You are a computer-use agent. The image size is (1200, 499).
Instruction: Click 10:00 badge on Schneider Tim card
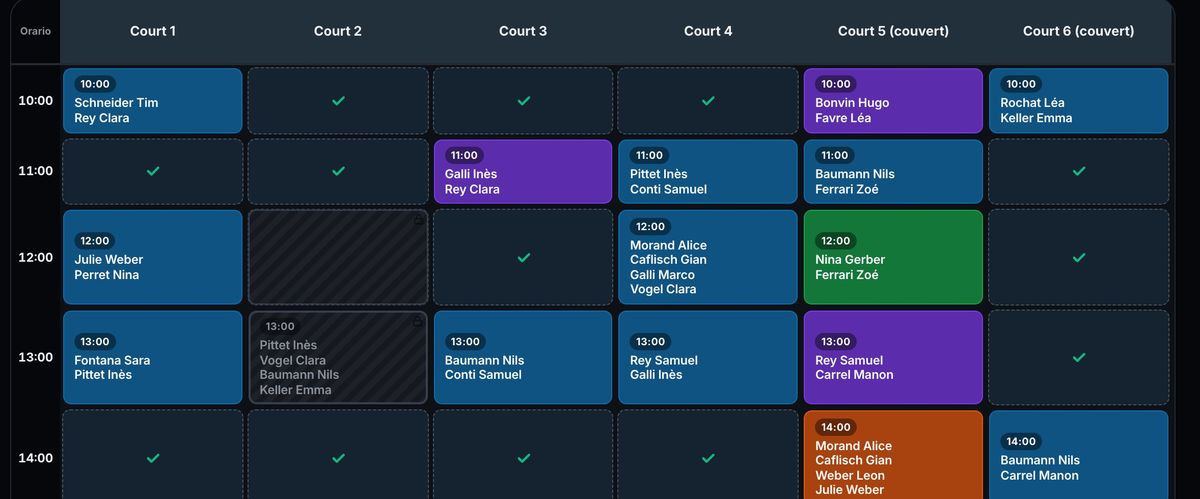(x=95, y=84)
